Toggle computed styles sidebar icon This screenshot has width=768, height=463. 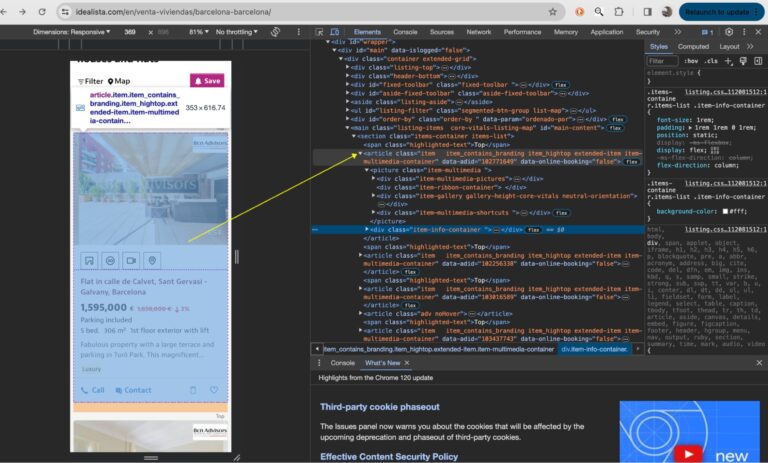tap(758, 61)
